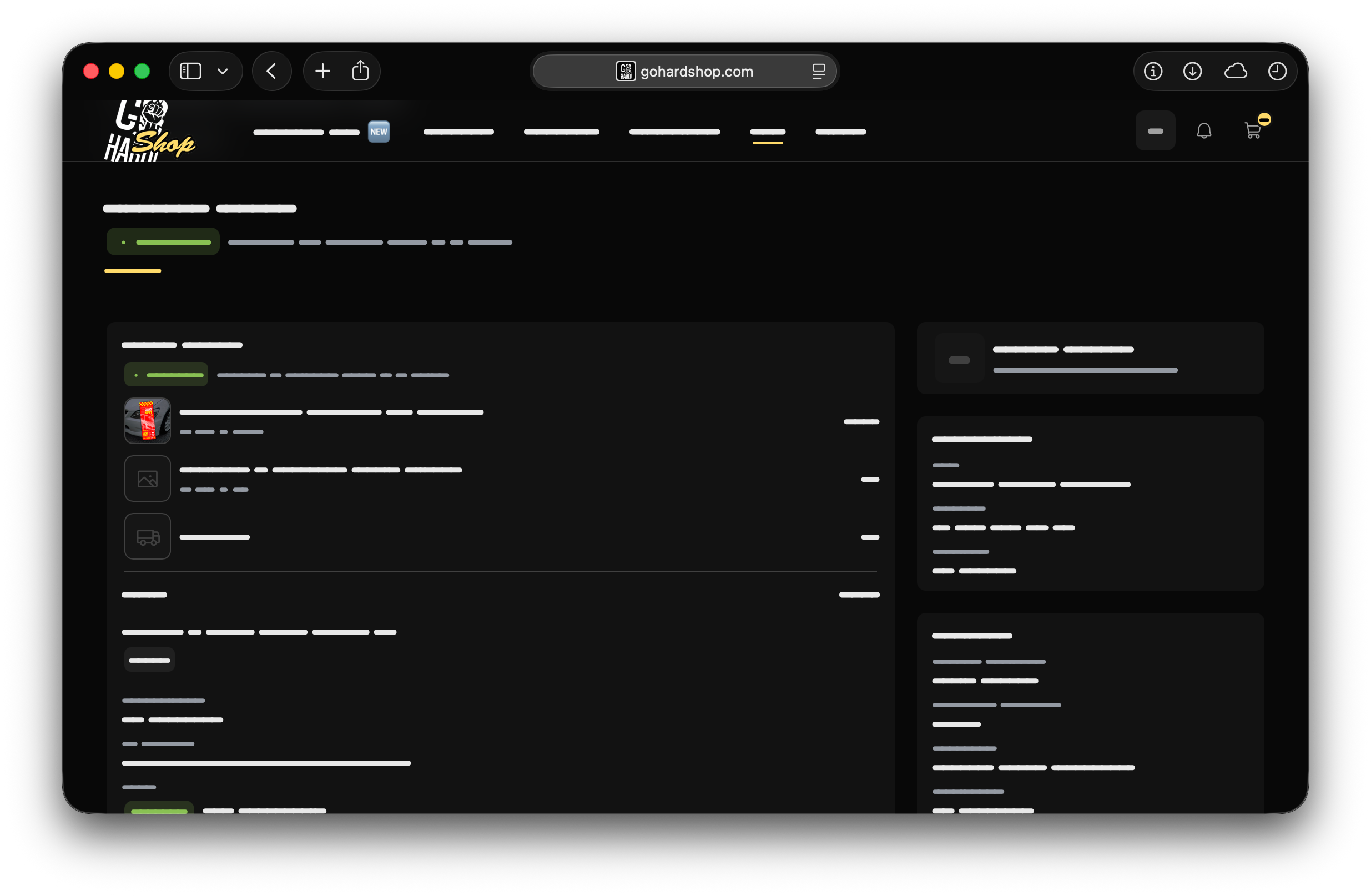
Task: Click the site info icon
Action: click(1153, 71)
